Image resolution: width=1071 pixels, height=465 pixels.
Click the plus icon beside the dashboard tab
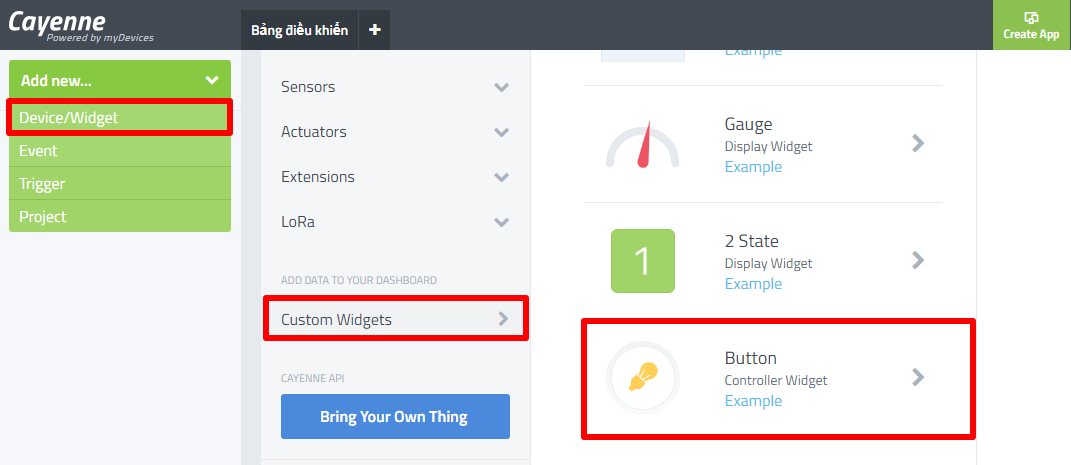(375, 30)
